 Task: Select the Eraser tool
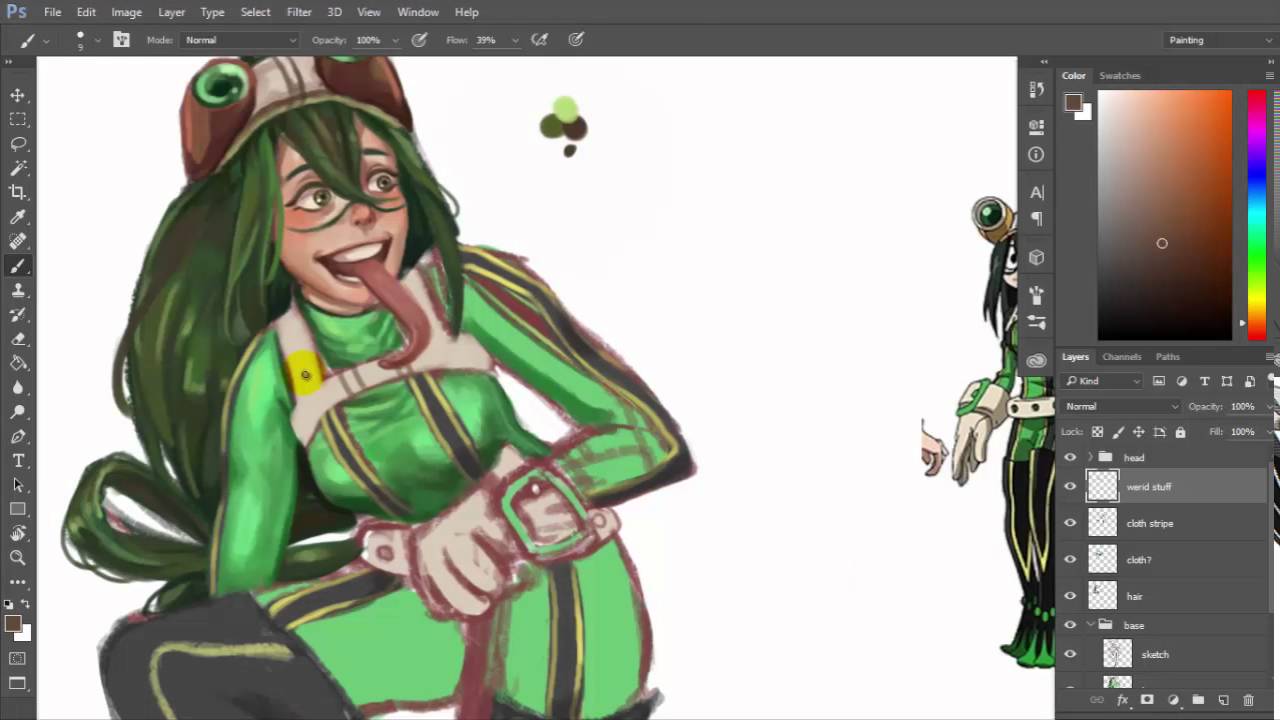click(18, 339)
